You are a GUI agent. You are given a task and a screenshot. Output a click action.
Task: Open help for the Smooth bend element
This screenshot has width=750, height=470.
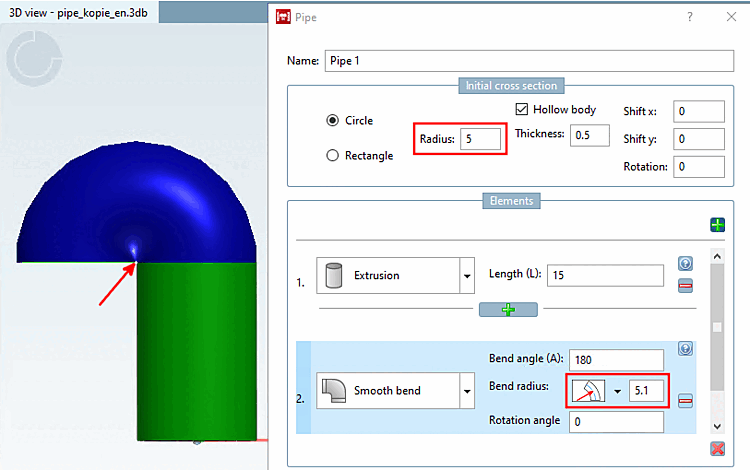click(x=685, y=349)
